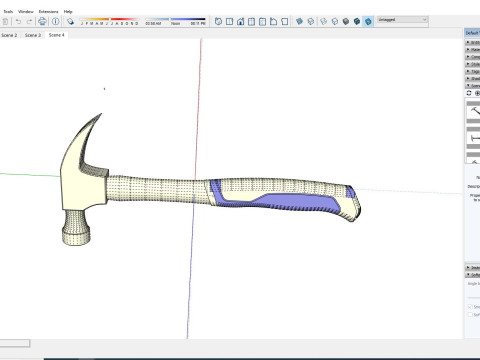The width and height of the screenshot is (480, 360).
Task: Switch to Back view
Action: pos(262,22)
